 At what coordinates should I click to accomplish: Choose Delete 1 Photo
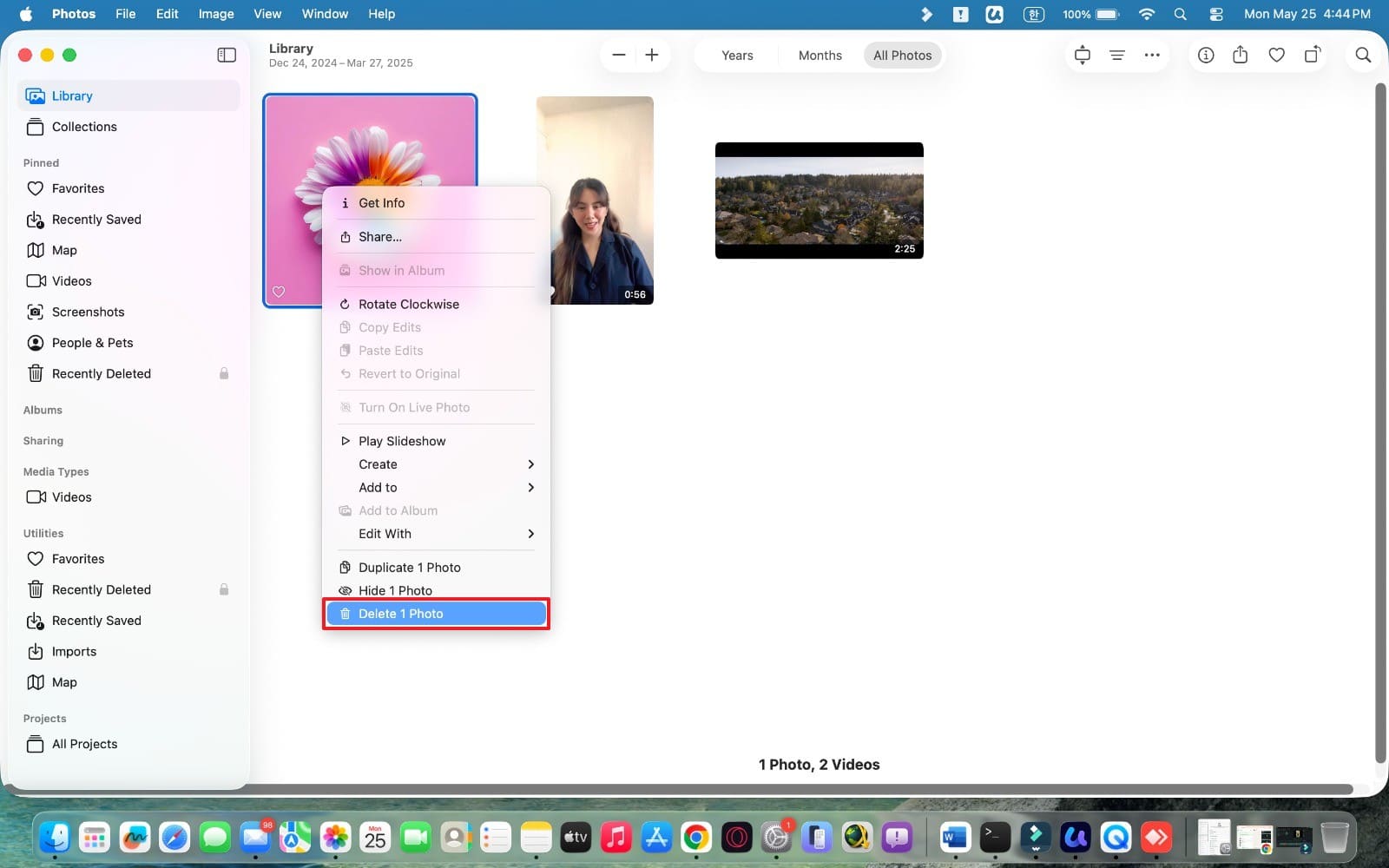(x=436, y=614)
